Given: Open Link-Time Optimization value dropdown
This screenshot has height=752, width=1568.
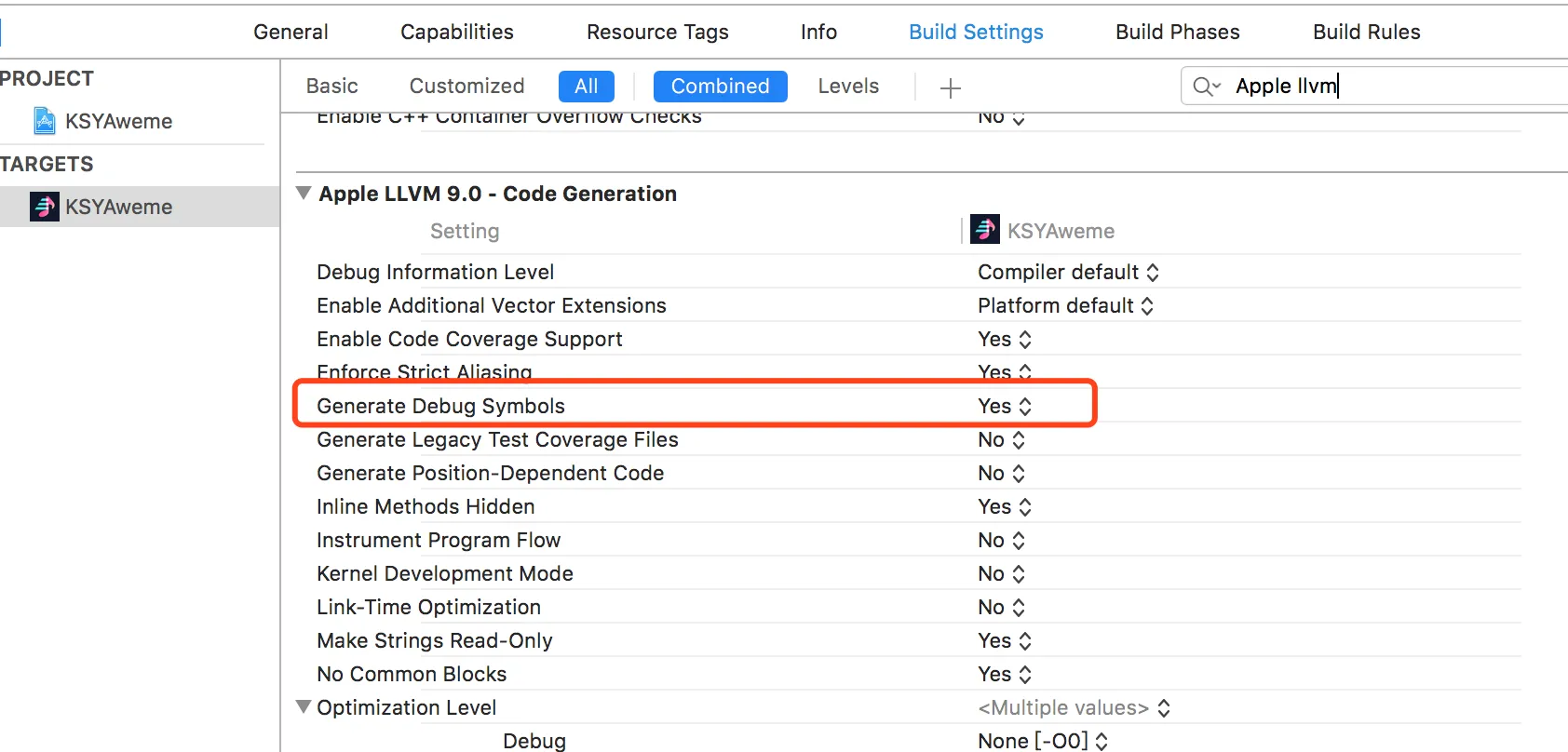Looking at the screenshot, I should pos(1002,608).
